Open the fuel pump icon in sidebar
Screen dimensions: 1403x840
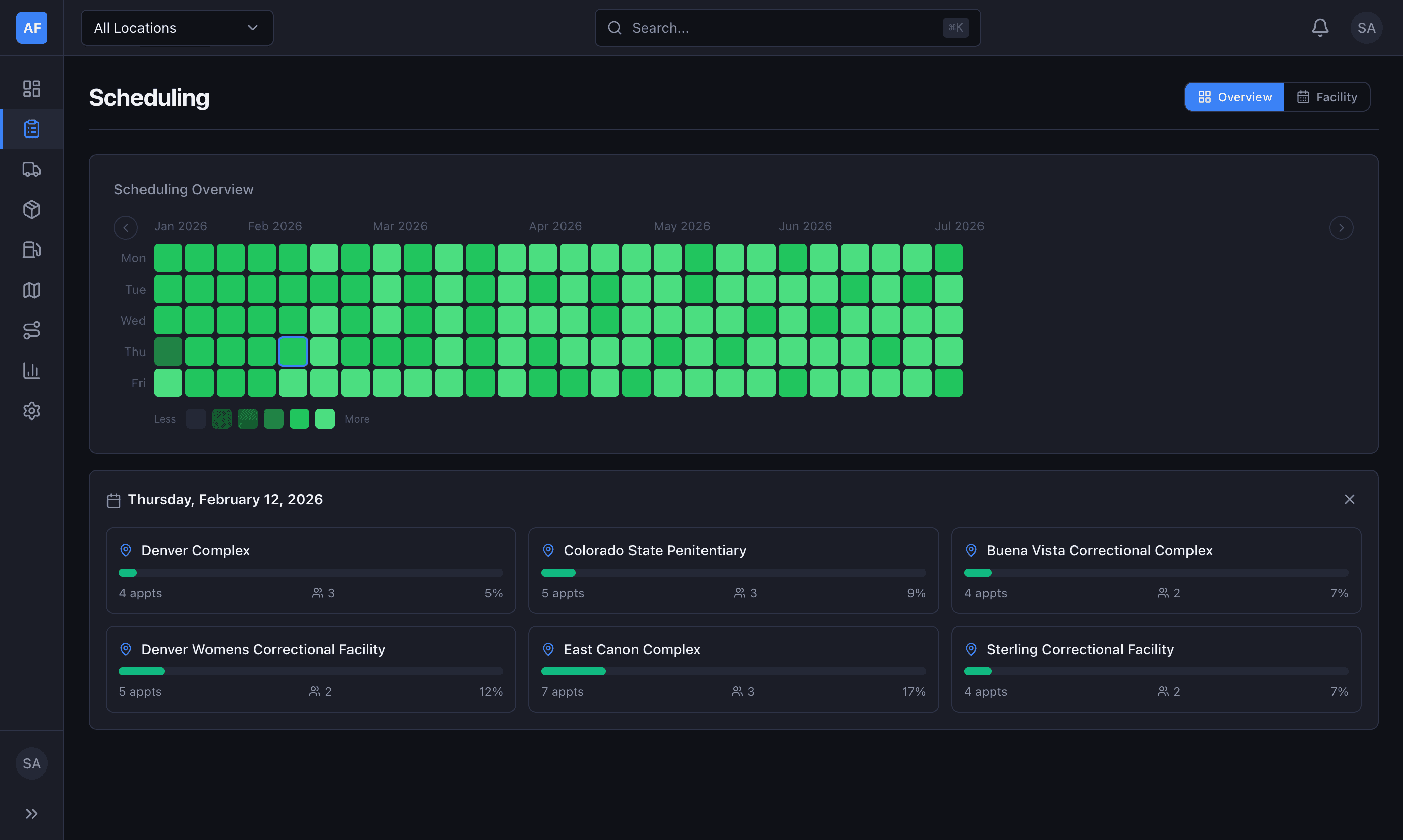pyautogui.click(x=32, y=250)
